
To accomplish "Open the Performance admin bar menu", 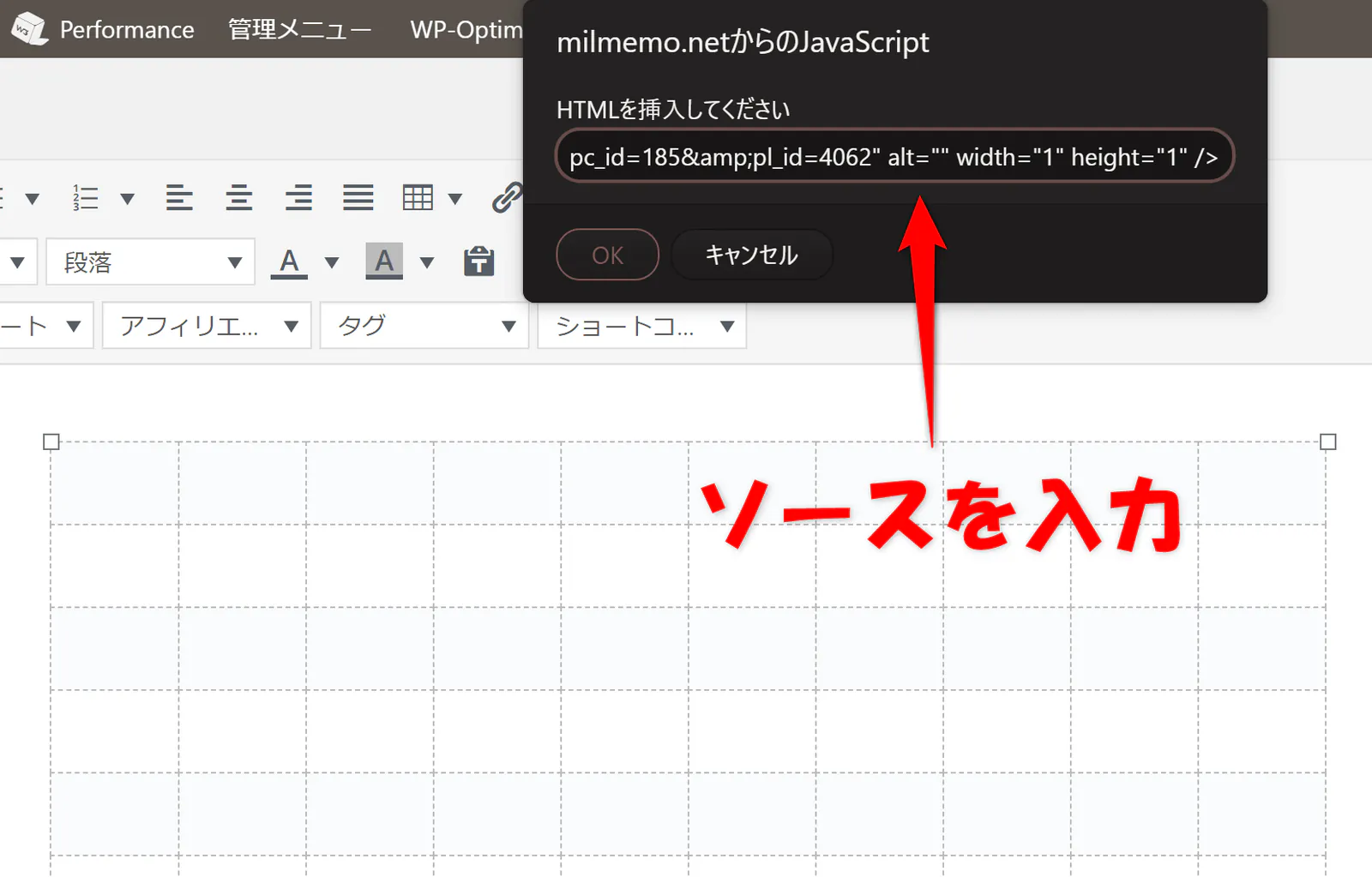I will point(127,29).
